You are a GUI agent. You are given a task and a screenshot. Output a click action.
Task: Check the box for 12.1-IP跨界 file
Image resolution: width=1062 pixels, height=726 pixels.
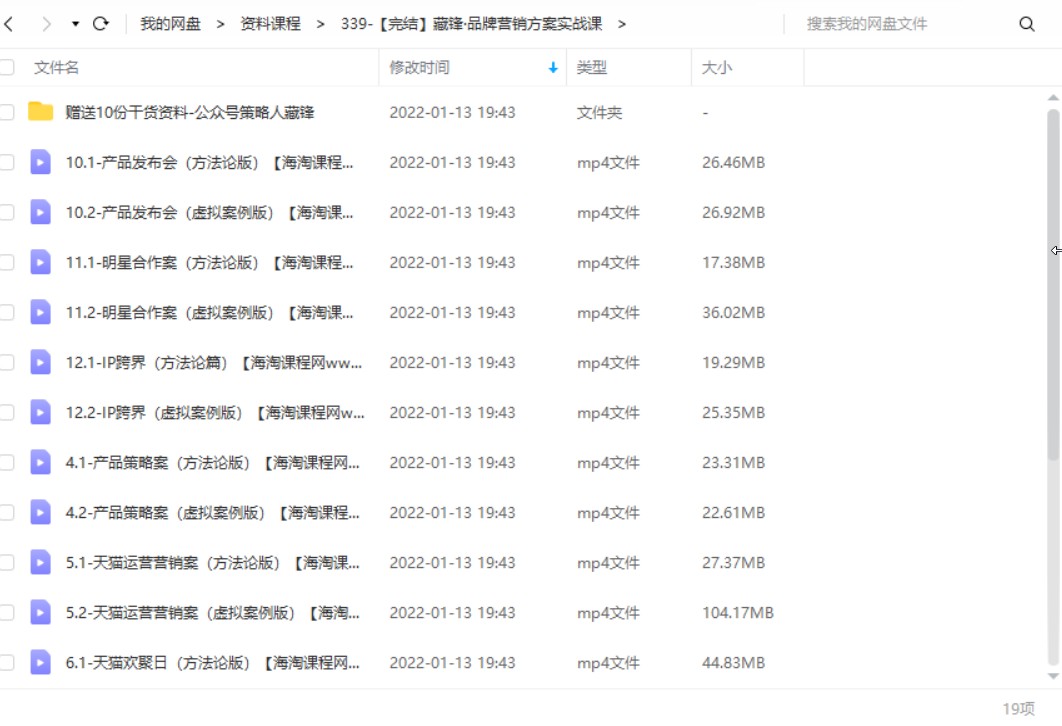tap(7, 363)
